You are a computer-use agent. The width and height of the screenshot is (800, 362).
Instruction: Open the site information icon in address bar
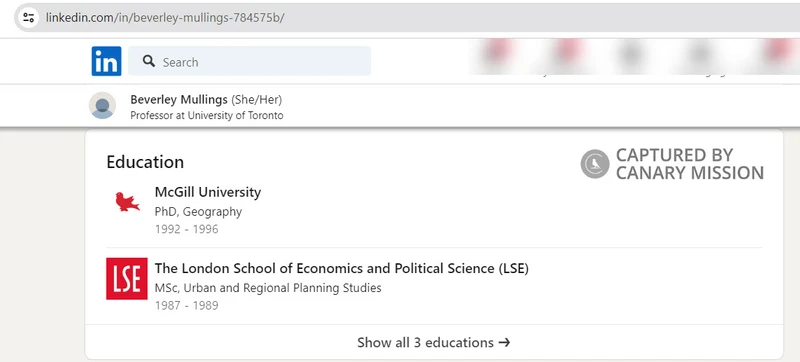point(28,18)
